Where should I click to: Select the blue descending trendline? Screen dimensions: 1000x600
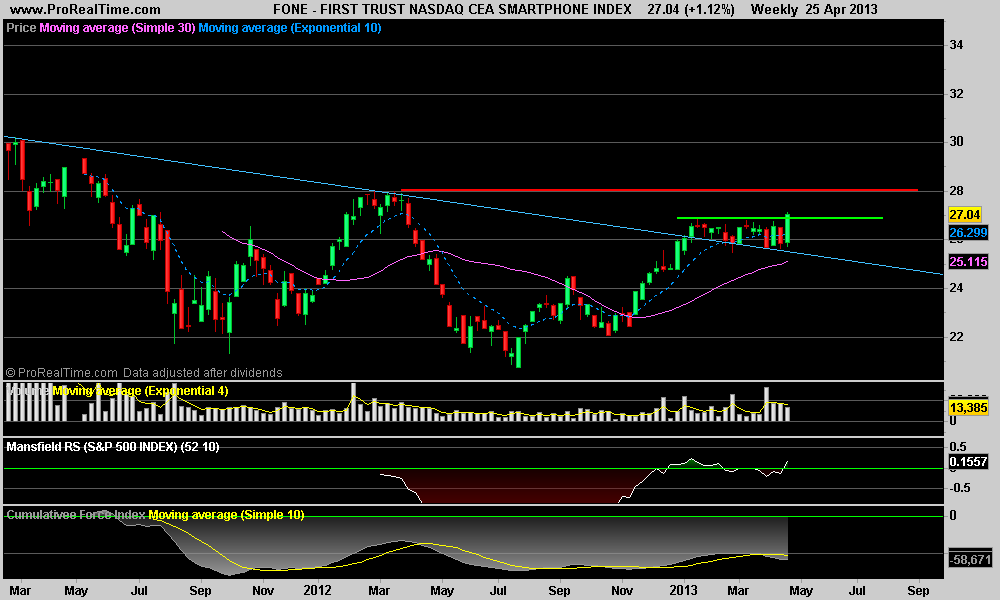click(472, 205)
